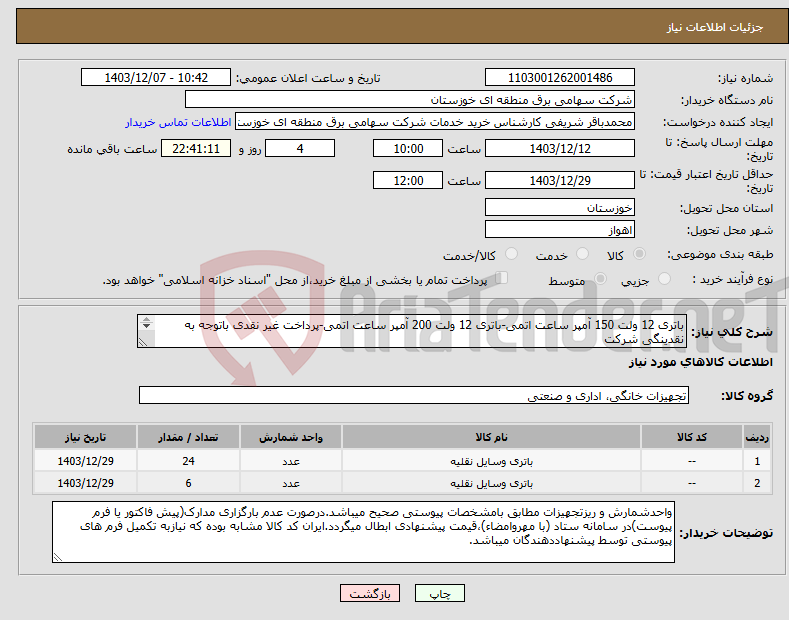This screenshot has width=789, height=620.
Task: Click the province field خوزستان
Action: (x=560, y=207)
